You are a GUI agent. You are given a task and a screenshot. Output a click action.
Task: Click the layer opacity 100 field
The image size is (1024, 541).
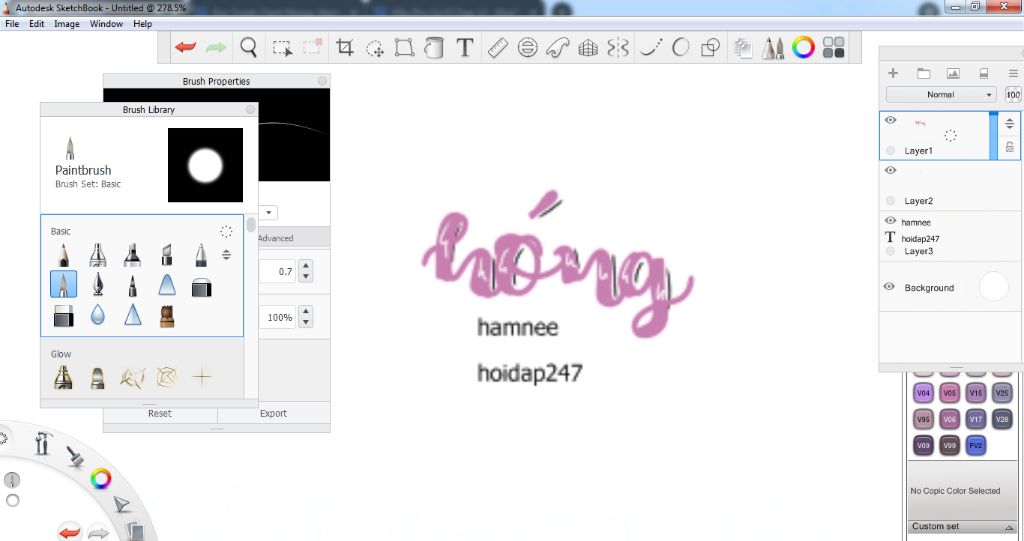click(1013, 95)
